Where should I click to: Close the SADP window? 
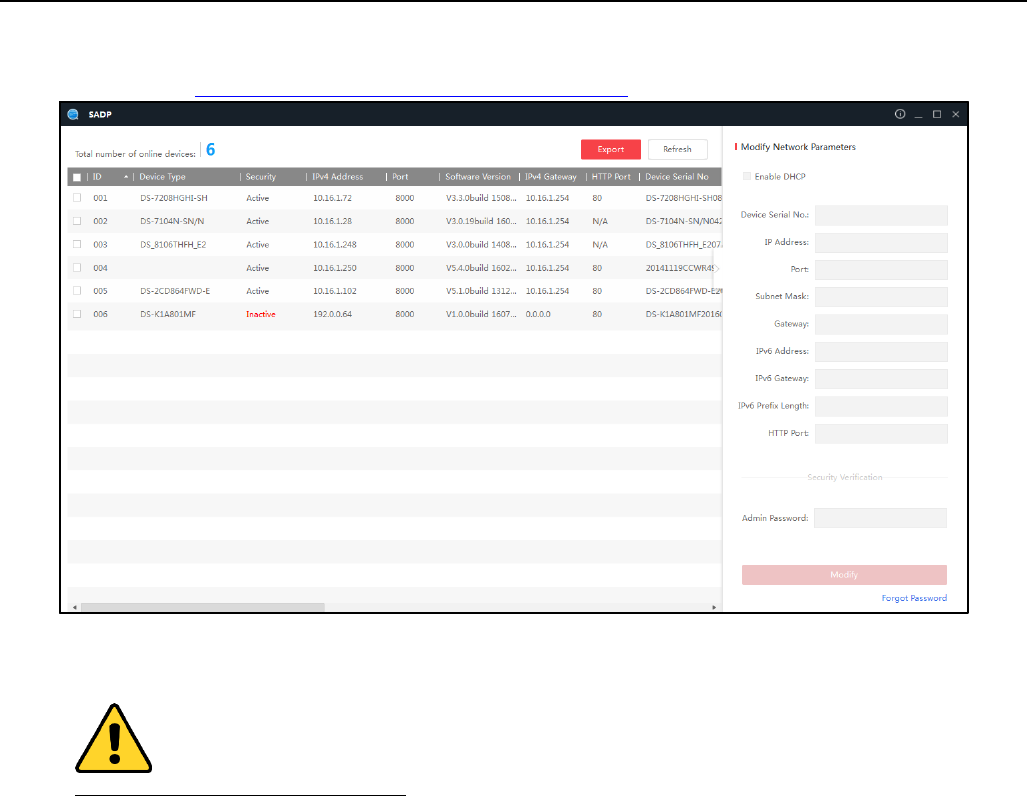(956, 114)
